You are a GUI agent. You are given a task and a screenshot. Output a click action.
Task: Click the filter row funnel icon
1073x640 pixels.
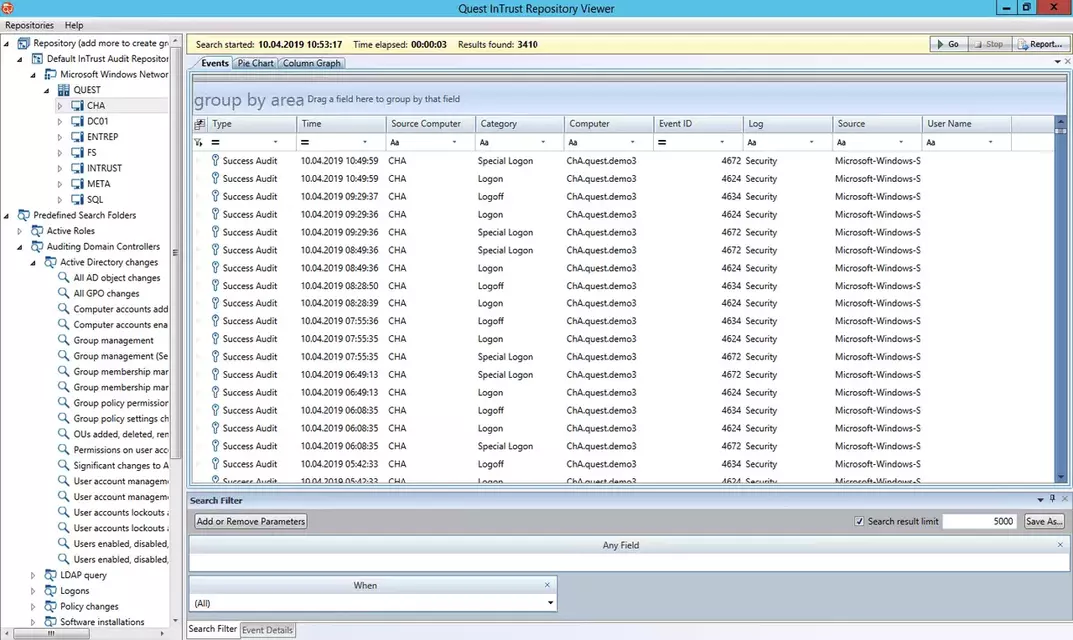198,142
